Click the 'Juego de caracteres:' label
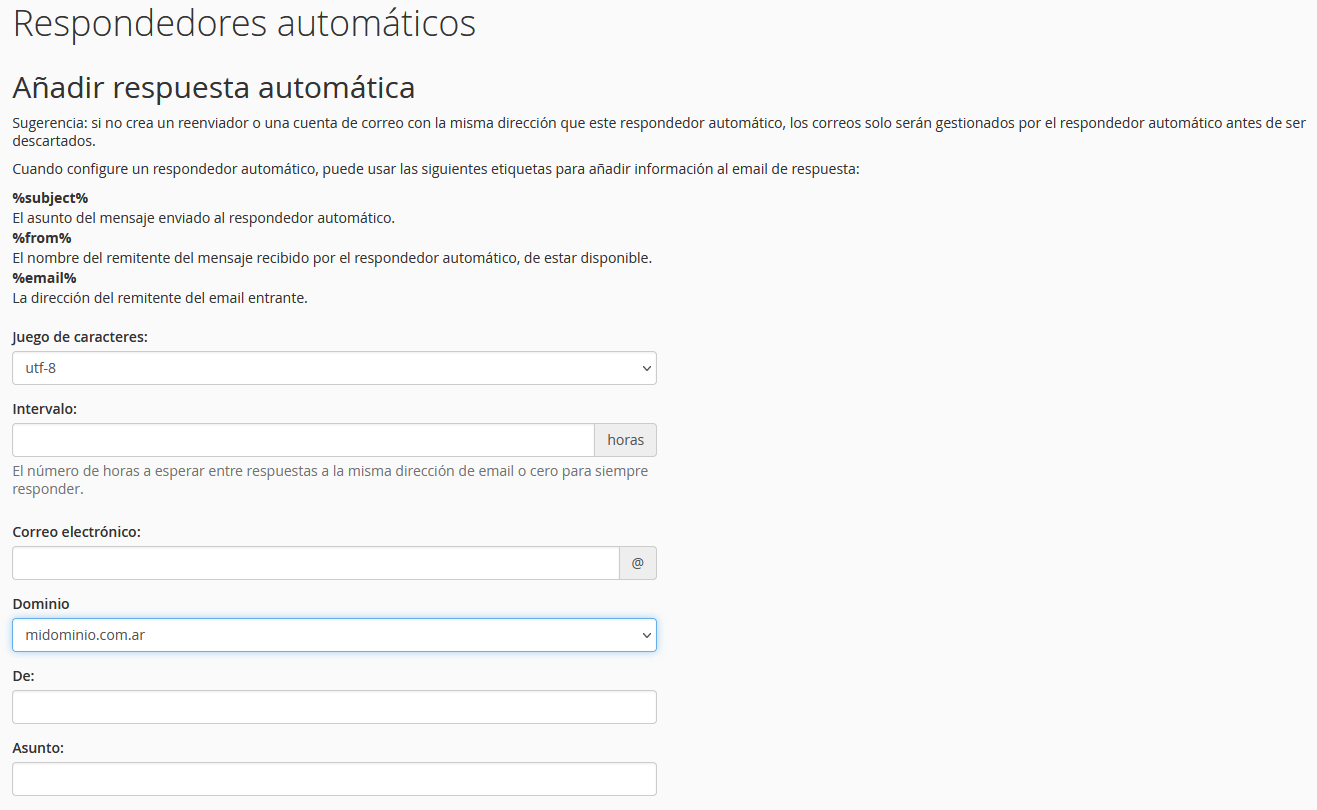The image size is (1317, 810). (80, 337)
